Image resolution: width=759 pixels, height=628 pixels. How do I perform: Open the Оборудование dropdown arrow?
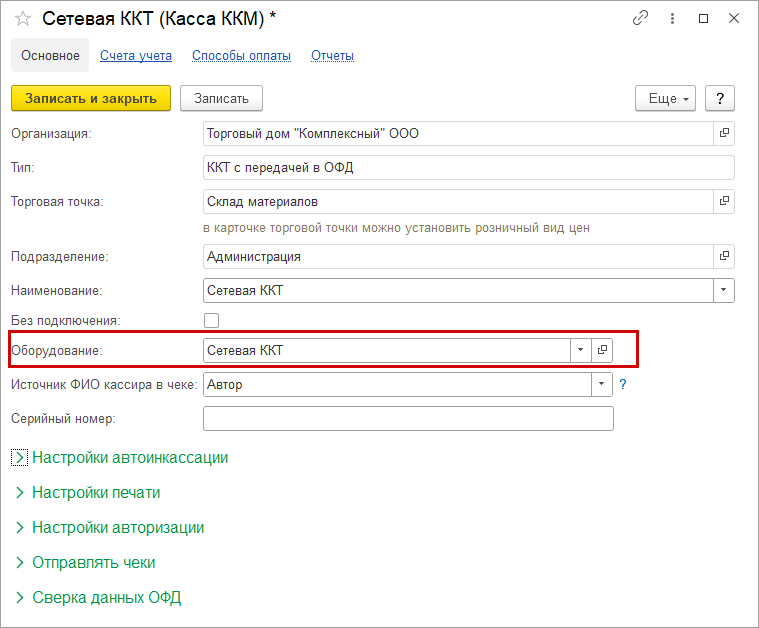point(581,350)
